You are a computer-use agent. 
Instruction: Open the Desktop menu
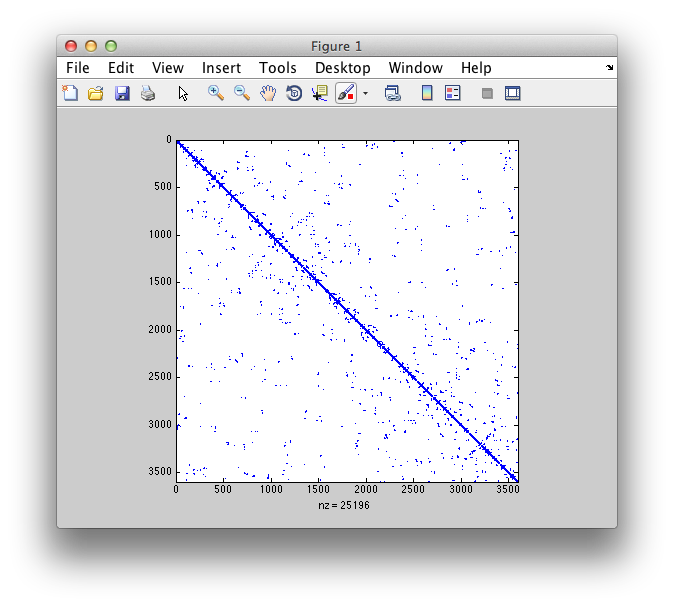(342, 68)
